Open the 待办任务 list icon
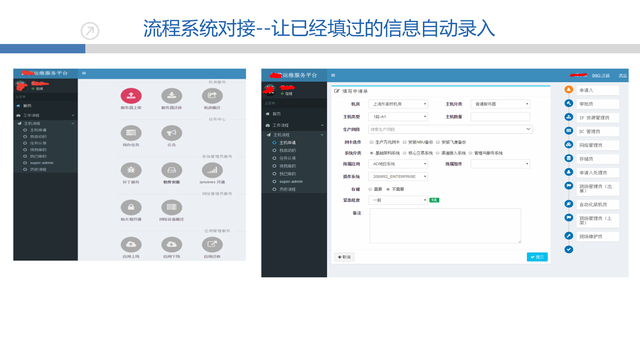 tap(131, 133)
